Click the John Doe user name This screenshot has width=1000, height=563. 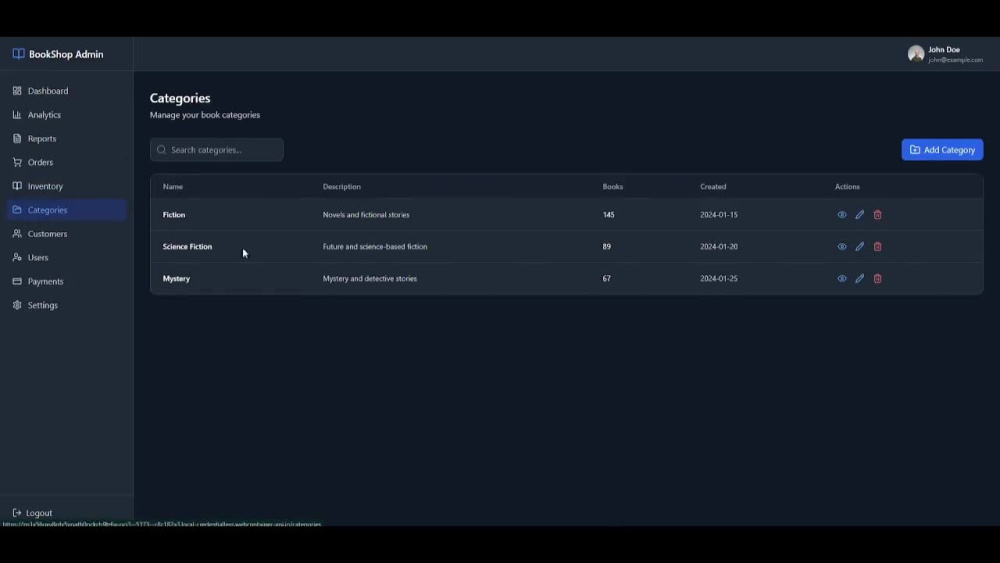click(x=944, y=49)
